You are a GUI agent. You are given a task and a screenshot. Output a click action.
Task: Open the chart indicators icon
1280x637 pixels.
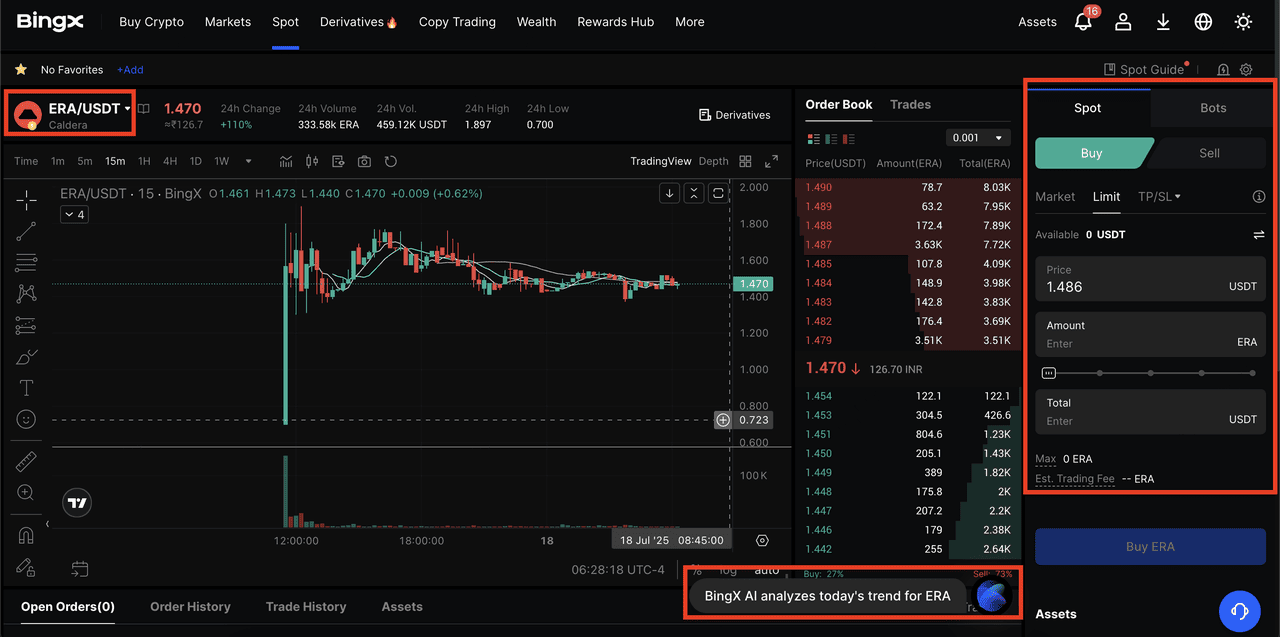pos(287,161)
